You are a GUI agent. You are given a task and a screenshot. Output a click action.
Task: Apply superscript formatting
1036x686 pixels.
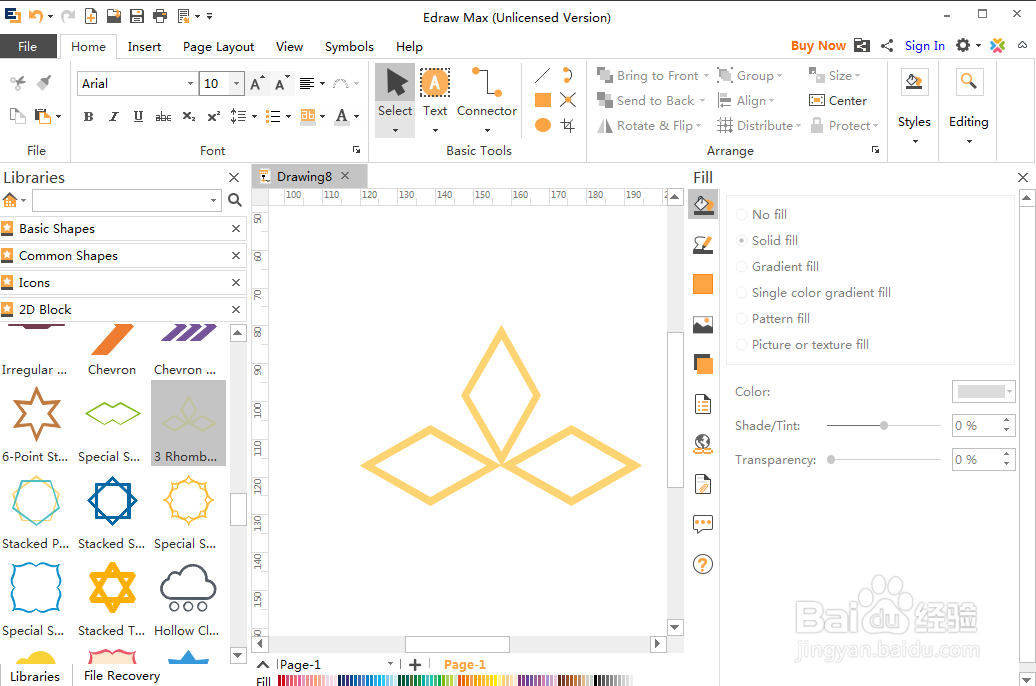(213, 117)
